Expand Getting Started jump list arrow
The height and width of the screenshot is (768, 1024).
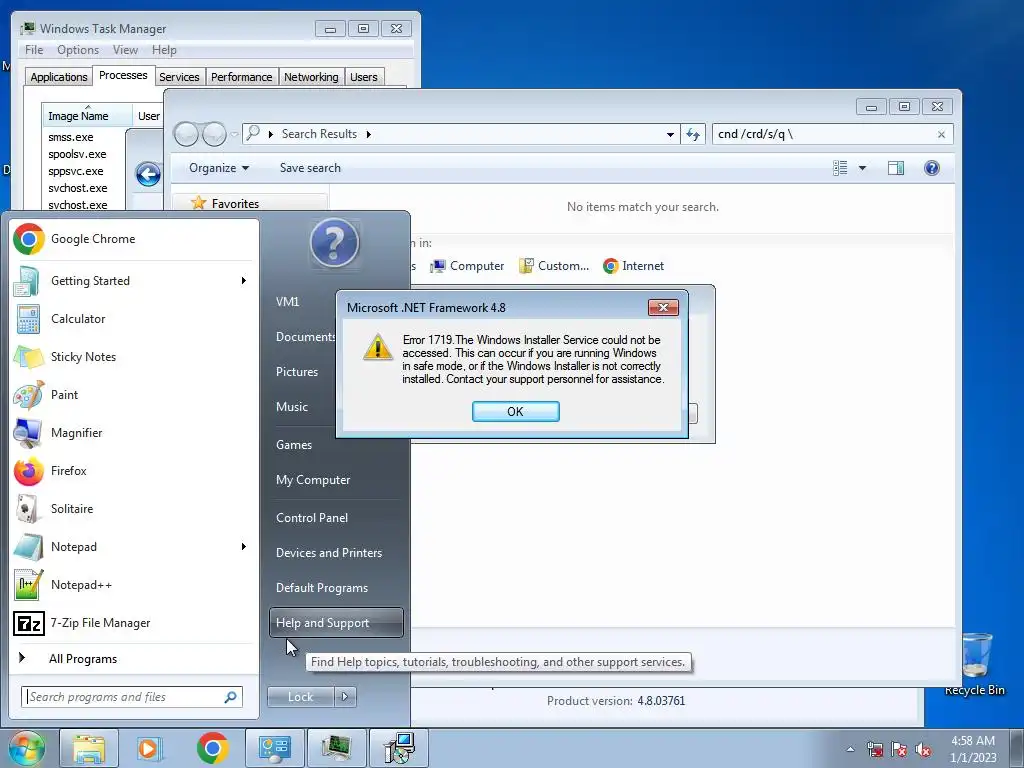[244, 281]
